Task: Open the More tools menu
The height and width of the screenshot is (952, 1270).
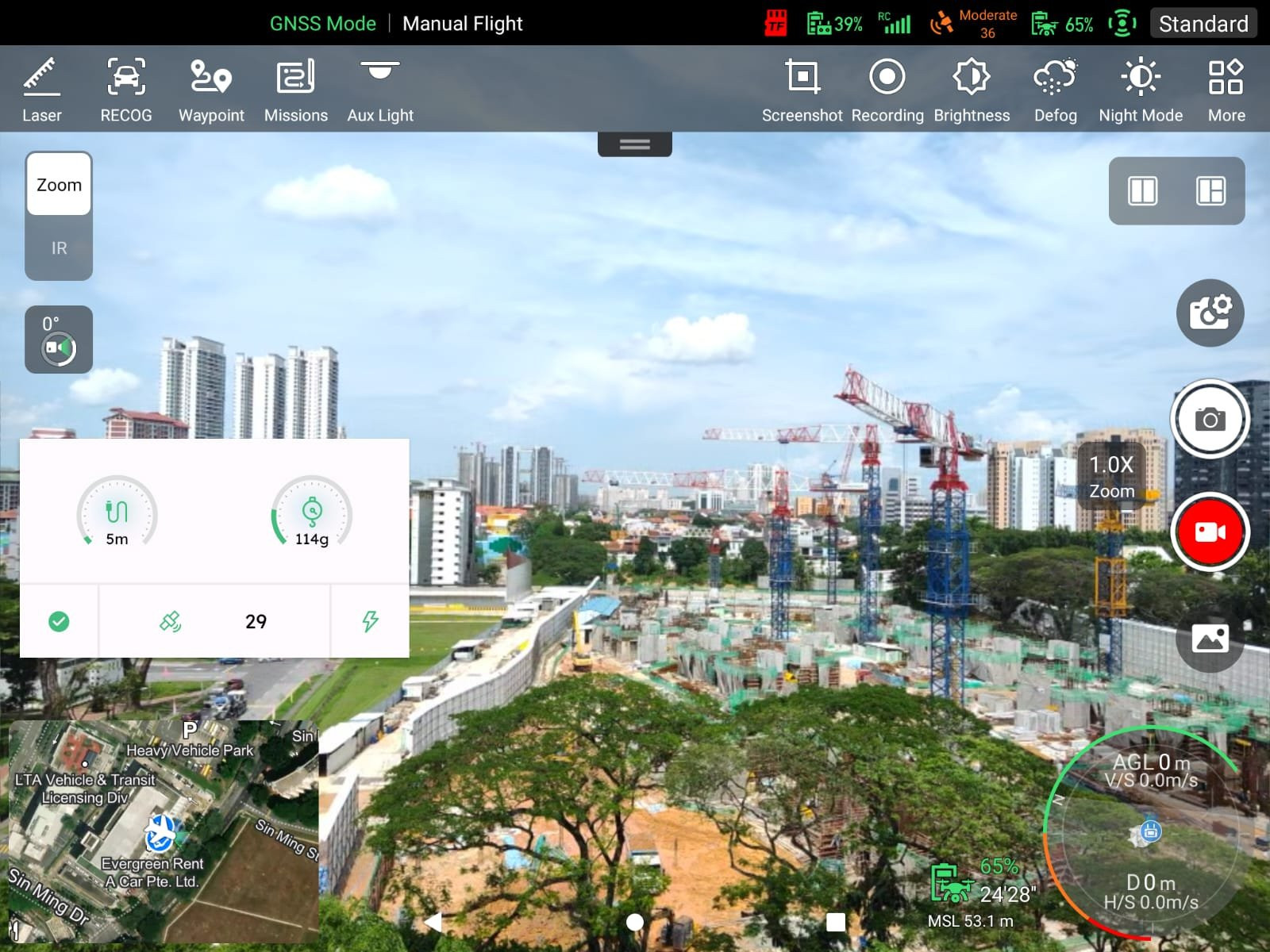Action: (x=1226, y=90)
